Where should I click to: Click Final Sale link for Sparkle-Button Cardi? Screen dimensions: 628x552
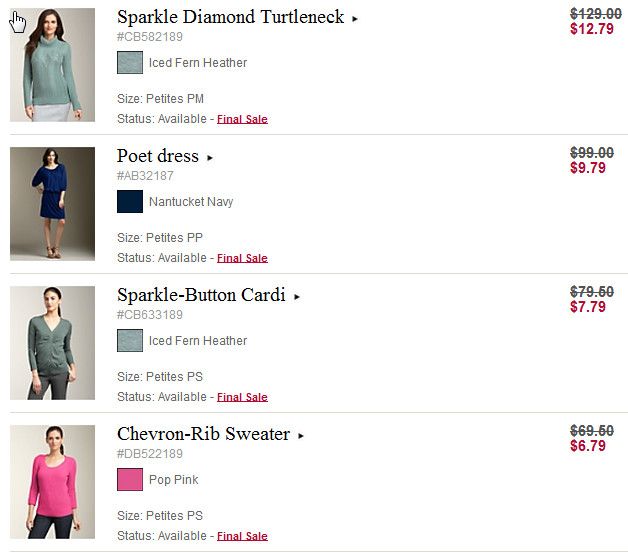tap(242, 397)
